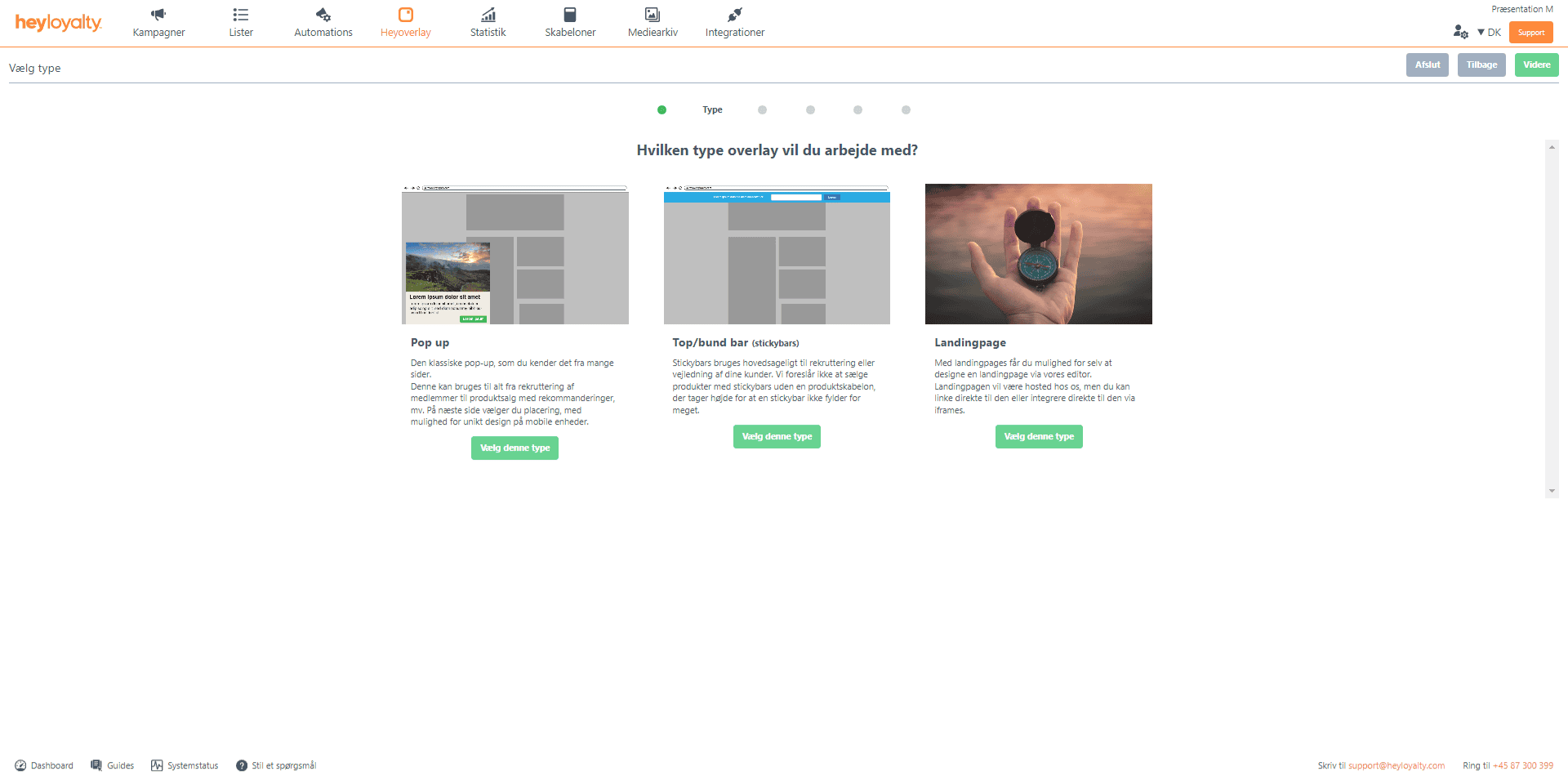Screen dimensions: 1568x780
Task: Select the Heyoverlay menu item
Action: coord(406,23)
